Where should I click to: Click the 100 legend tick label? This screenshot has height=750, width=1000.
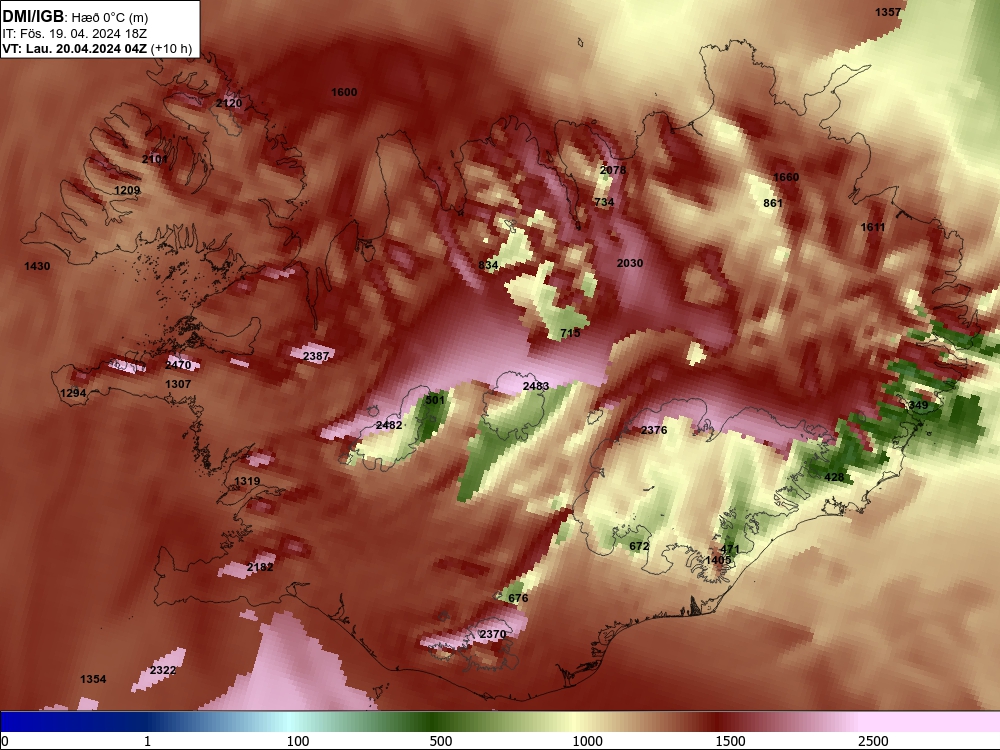click(x=298, y=741)
